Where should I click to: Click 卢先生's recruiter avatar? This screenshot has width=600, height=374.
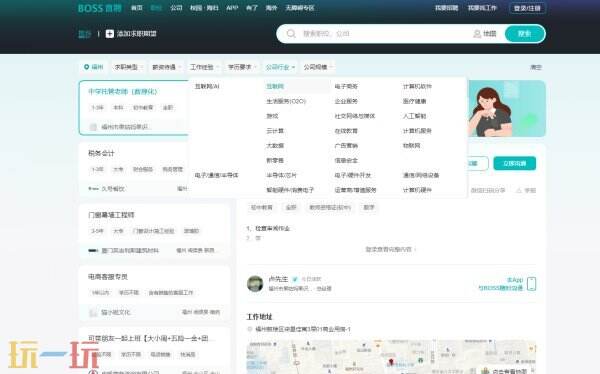tap(255, 284)
